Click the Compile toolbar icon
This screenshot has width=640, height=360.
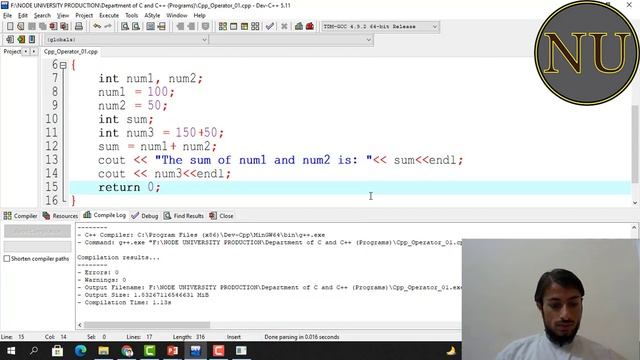coord(222,27)
